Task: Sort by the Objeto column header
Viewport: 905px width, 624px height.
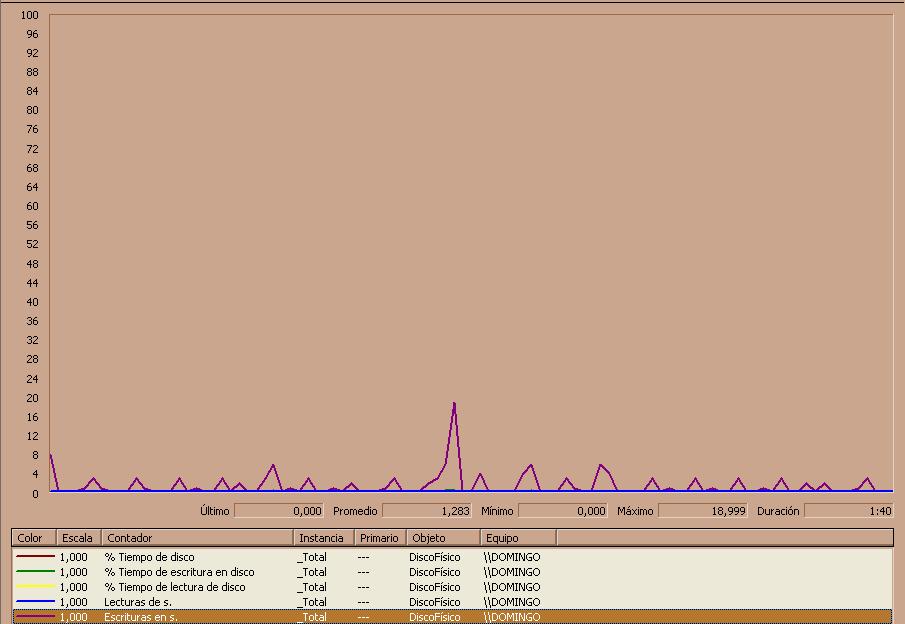Action: coord(443,538)
